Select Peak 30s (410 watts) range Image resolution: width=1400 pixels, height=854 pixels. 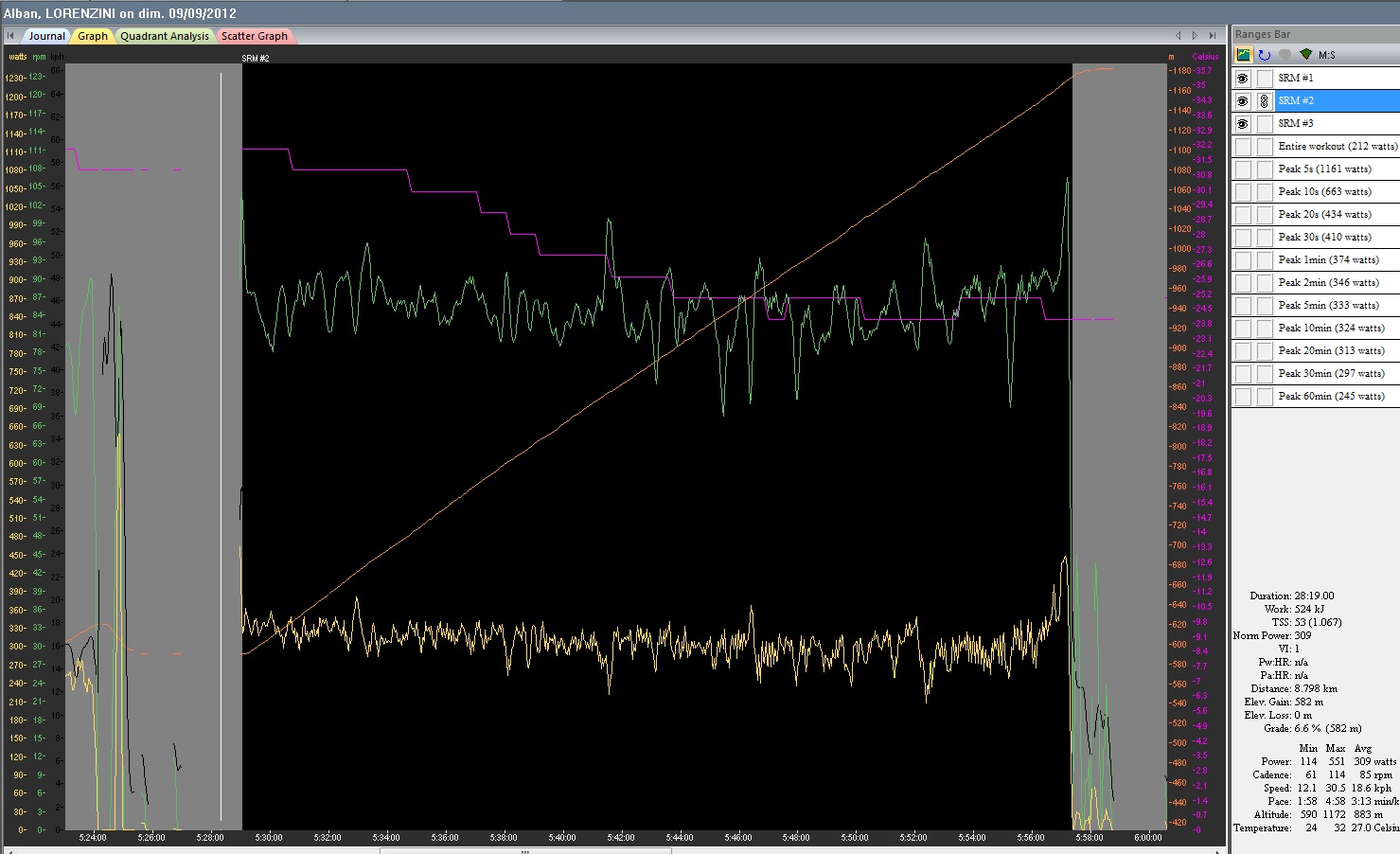[1337, 237]
